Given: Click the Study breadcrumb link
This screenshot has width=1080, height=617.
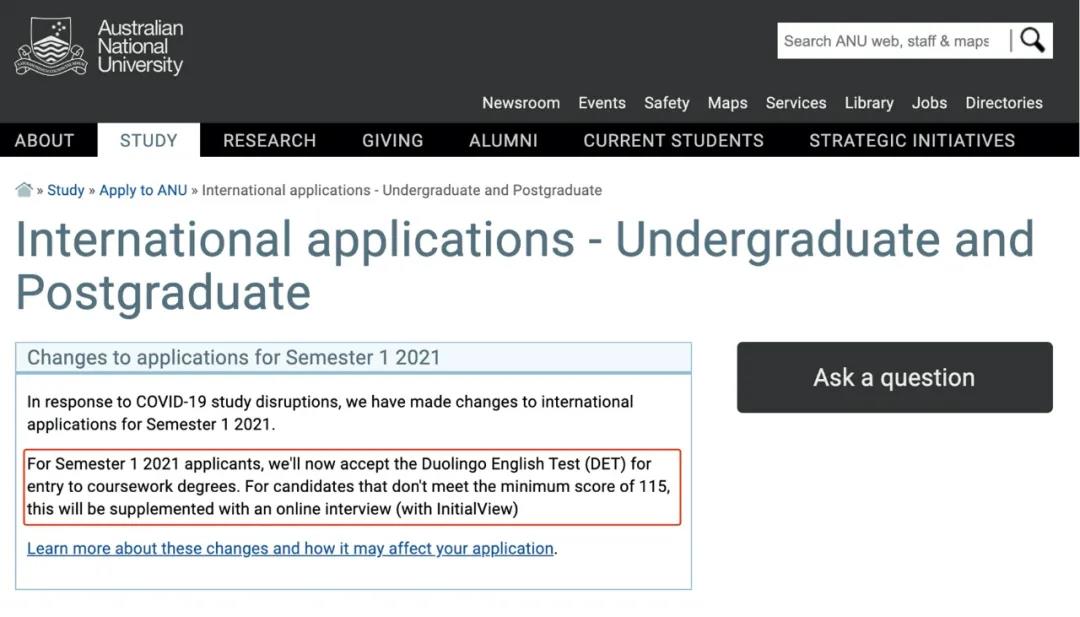Looking at the screenshot, I should 65,190.
